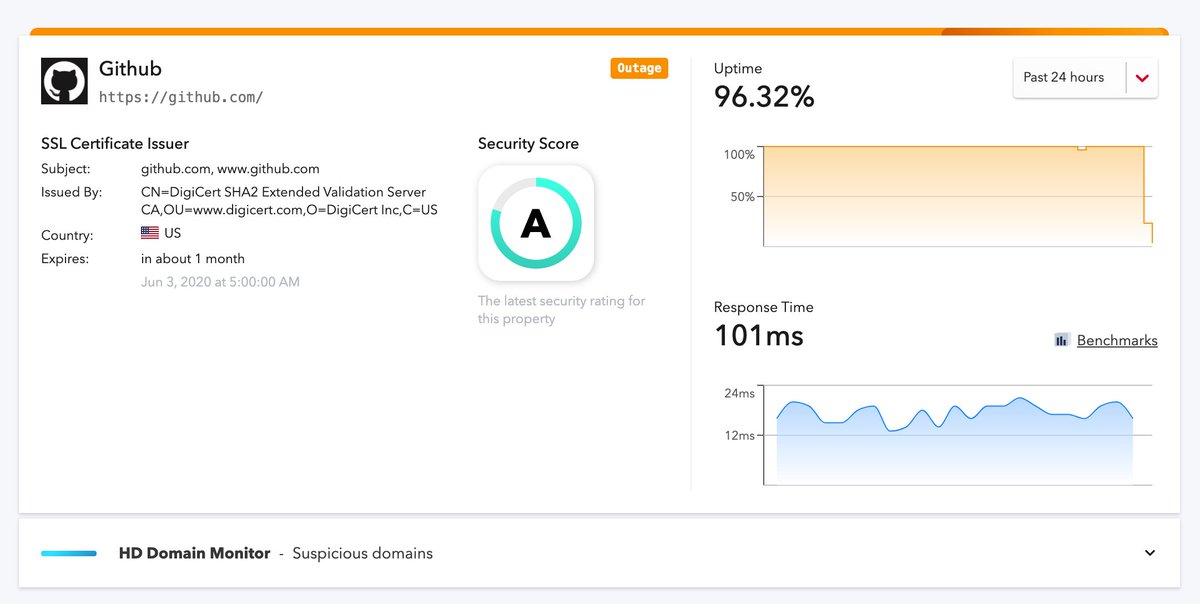Click the Benchmarks bar chart icon
1200x604 pixels.
pyautogui.click(x=1061, y=340)
